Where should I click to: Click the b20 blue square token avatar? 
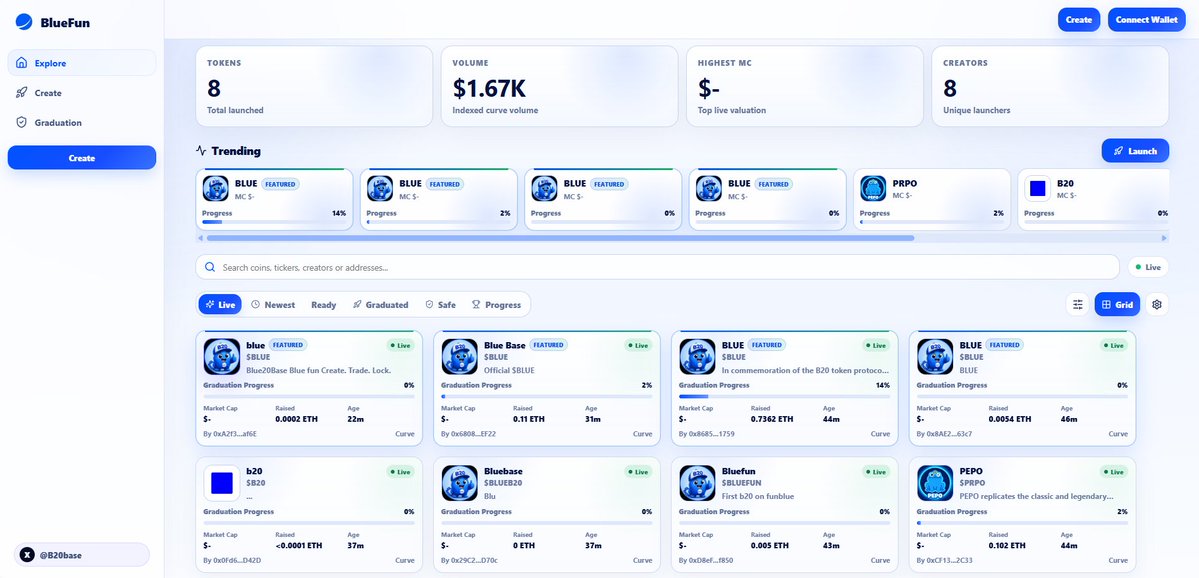tap(222, 483)
